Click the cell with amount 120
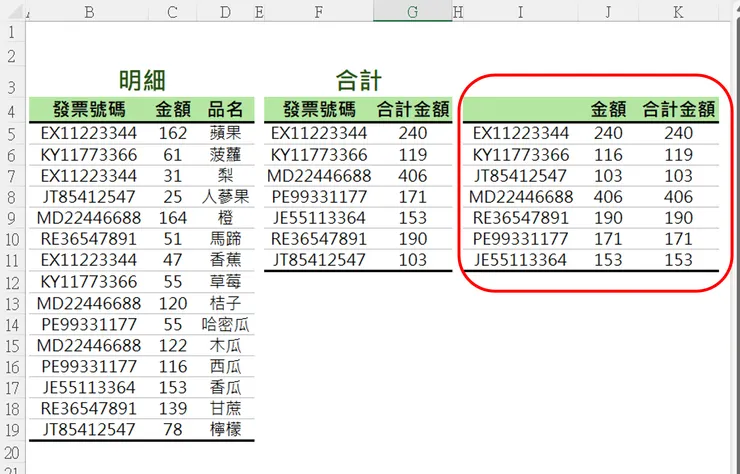The width and height of the screenshot is (740, 474). tap(173, 303)
